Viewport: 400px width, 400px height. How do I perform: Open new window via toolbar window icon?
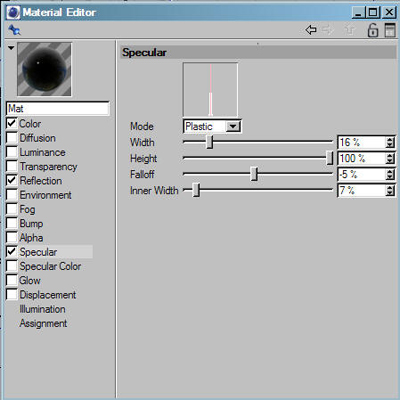(390, 30)
